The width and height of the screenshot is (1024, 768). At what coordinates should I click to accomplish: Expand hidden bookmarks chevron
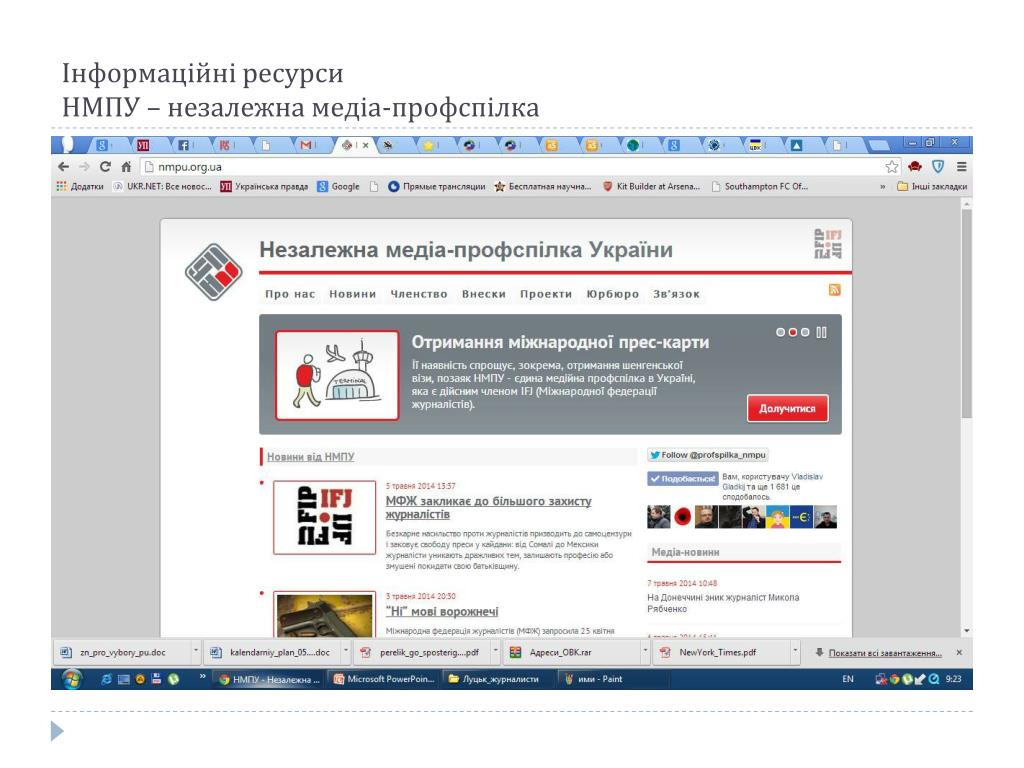[882, 187]
